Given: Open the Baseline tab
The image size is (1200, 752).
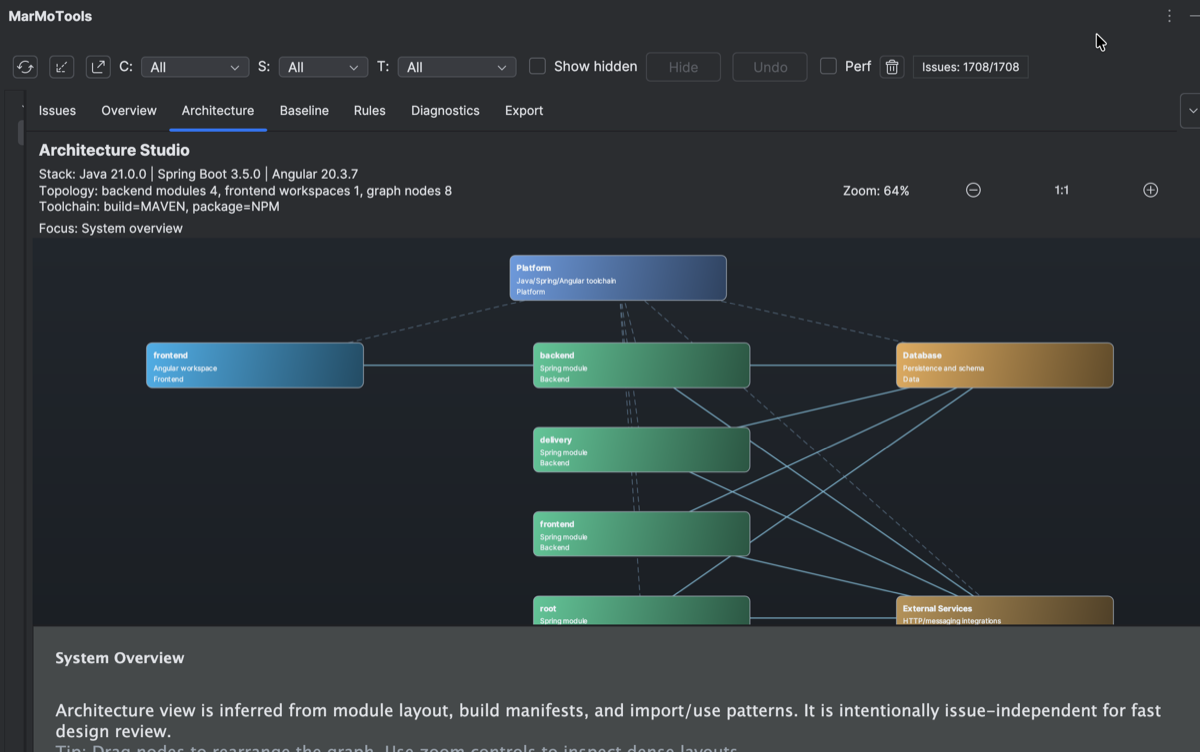Looking at the screenshot, I should point(304,111).
